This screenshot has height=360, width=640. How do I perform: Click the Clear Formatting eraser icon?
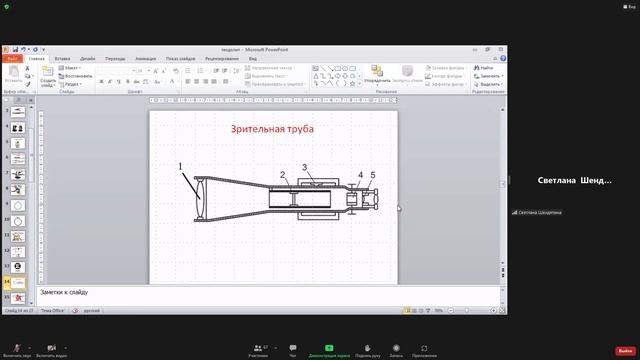tap(176, 71)
